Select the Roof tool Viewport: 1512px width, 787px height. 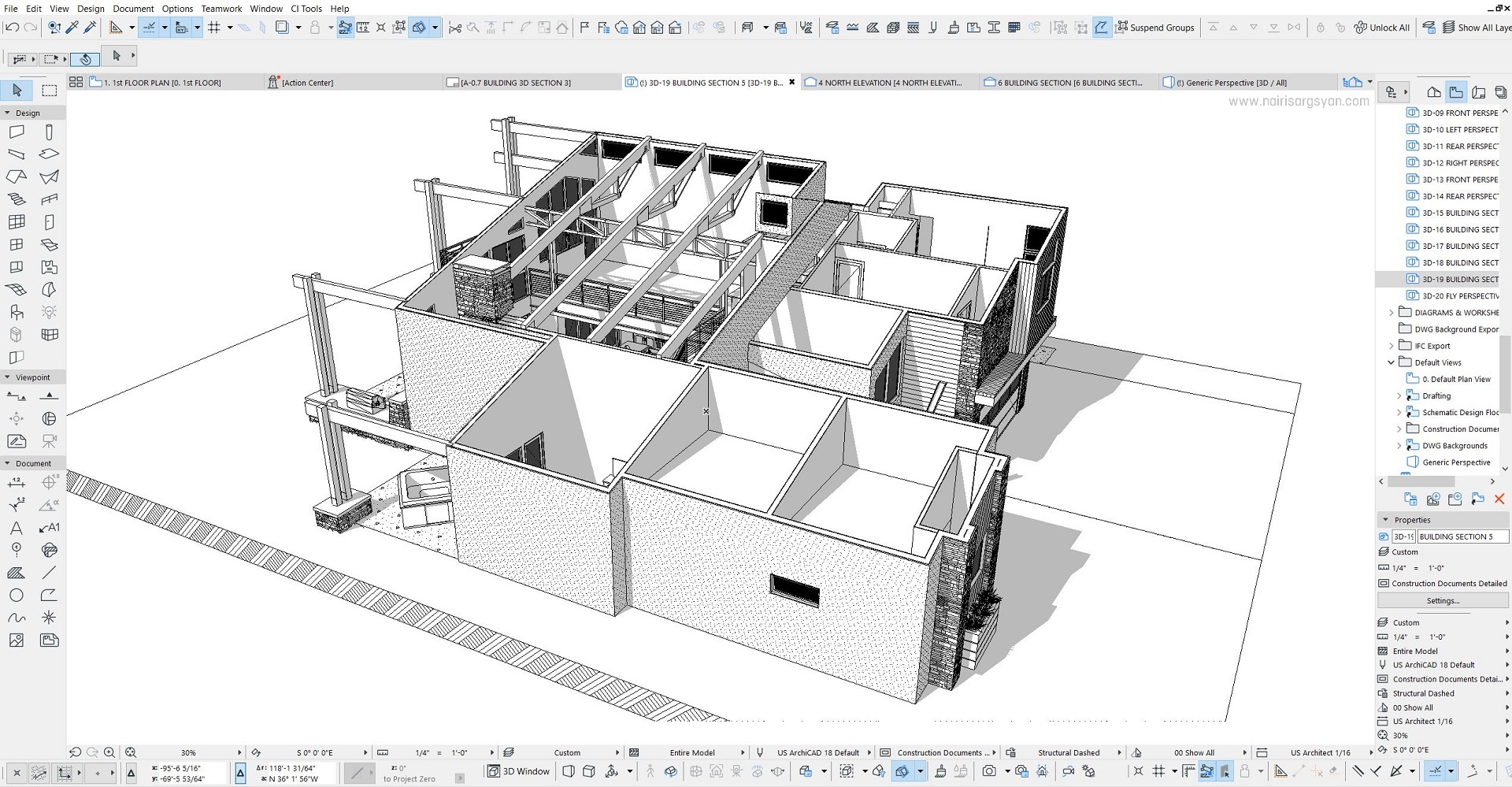(17, 176)
